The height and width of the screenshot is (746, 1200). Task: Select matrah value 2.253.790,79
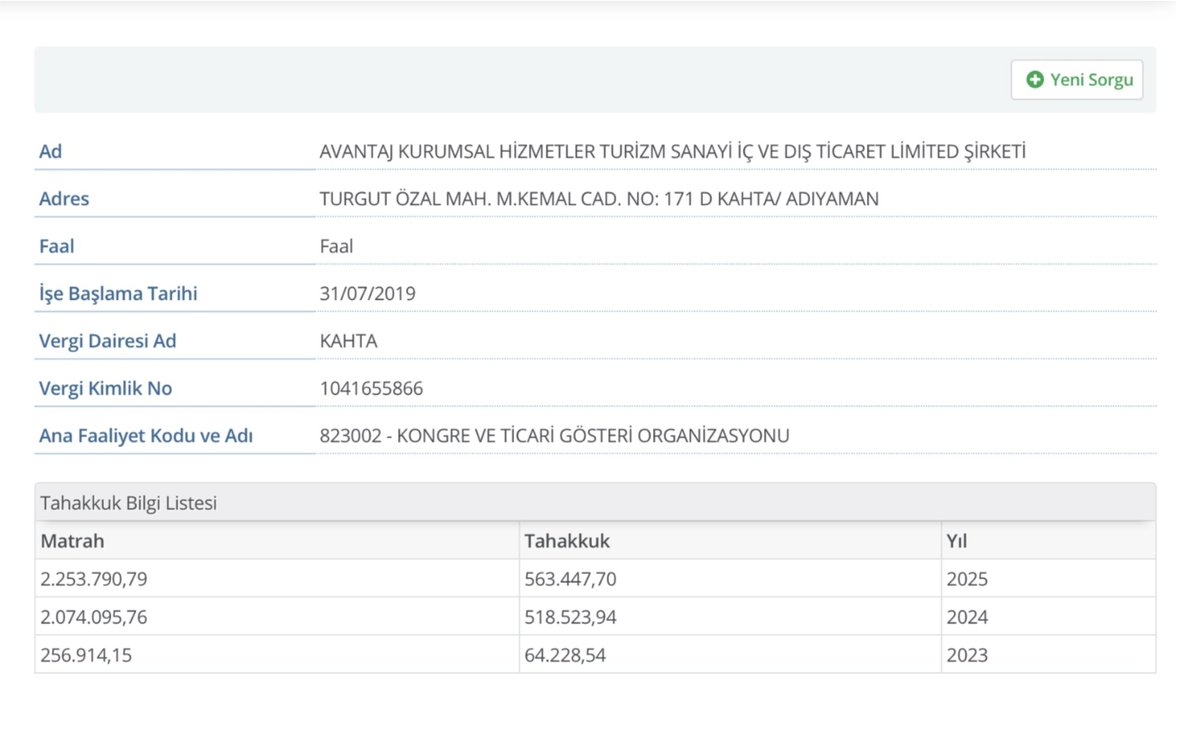[x=94, y=579]
